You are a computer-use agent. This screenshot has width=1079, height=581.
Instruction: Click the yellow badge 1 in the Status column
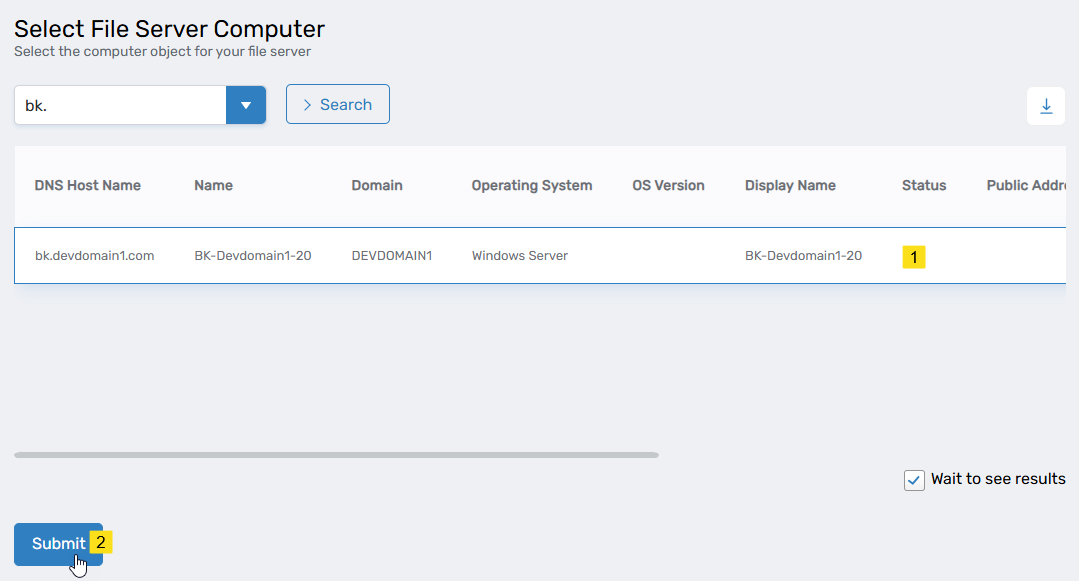click(x=913, y=257)
